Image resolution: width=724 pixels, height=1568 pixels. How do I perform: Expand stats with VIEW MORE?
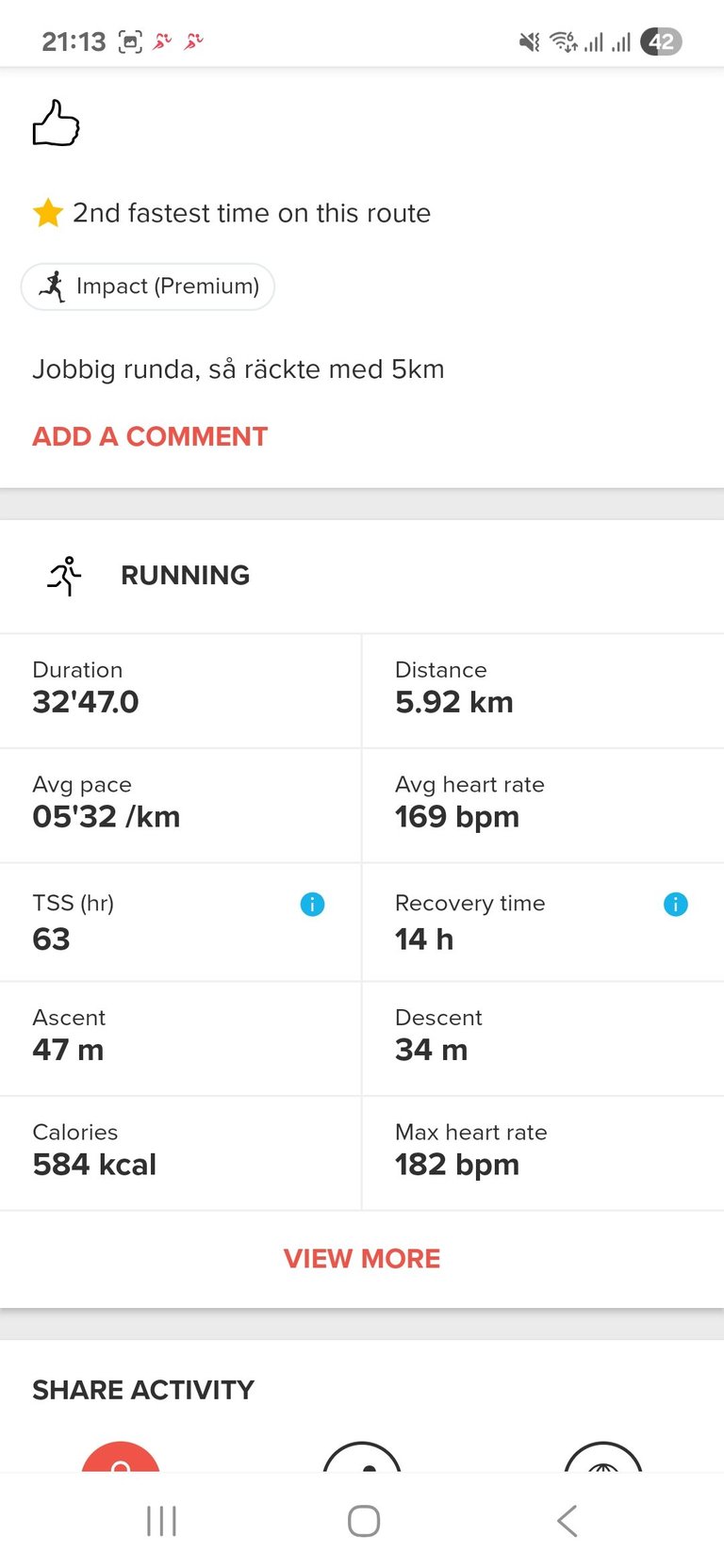362,1259
